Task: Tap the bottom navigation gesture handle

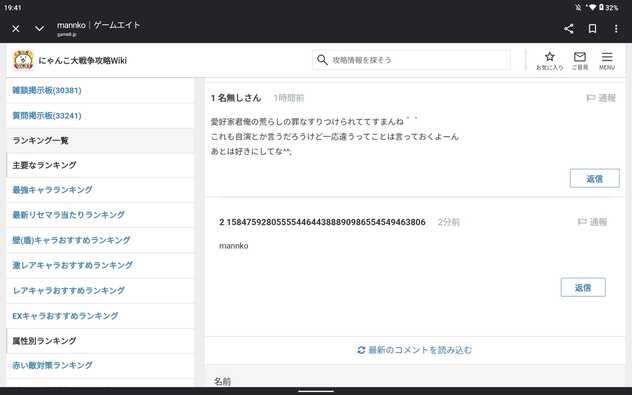Action: coord(316,391)
